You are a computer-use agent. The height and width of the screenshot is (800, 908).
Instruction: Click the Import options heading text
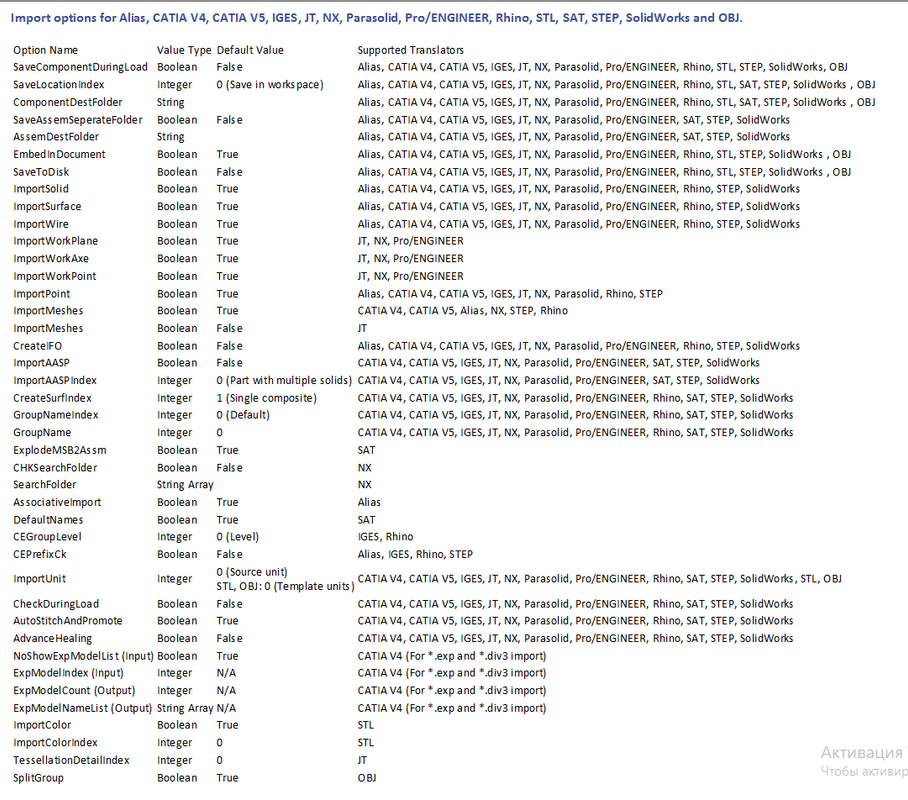[x=376, y=18]
